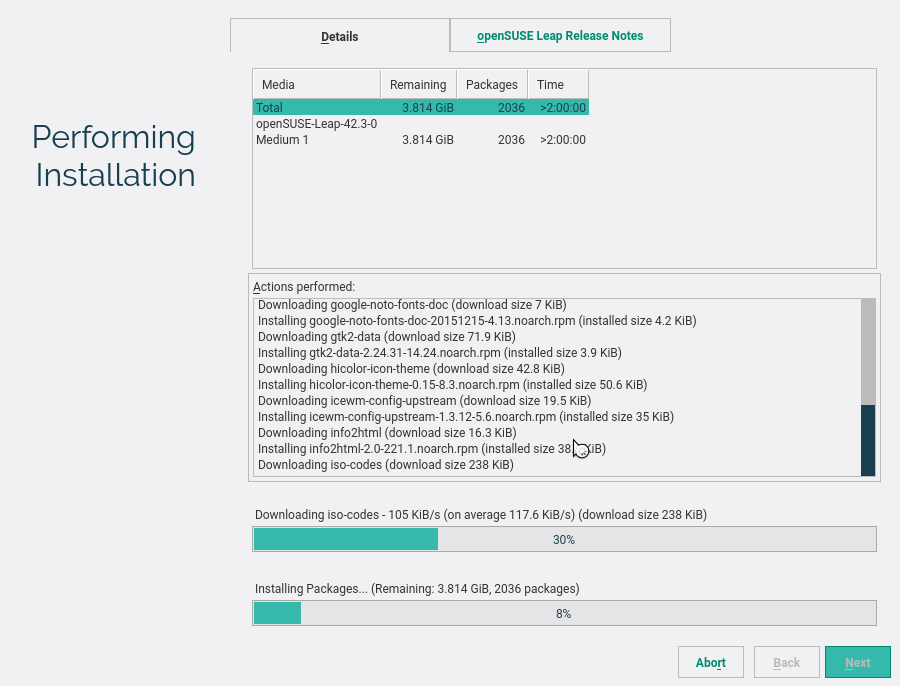
Task: Click the actions log scrollbar thumb
Action: click(868, 440)
